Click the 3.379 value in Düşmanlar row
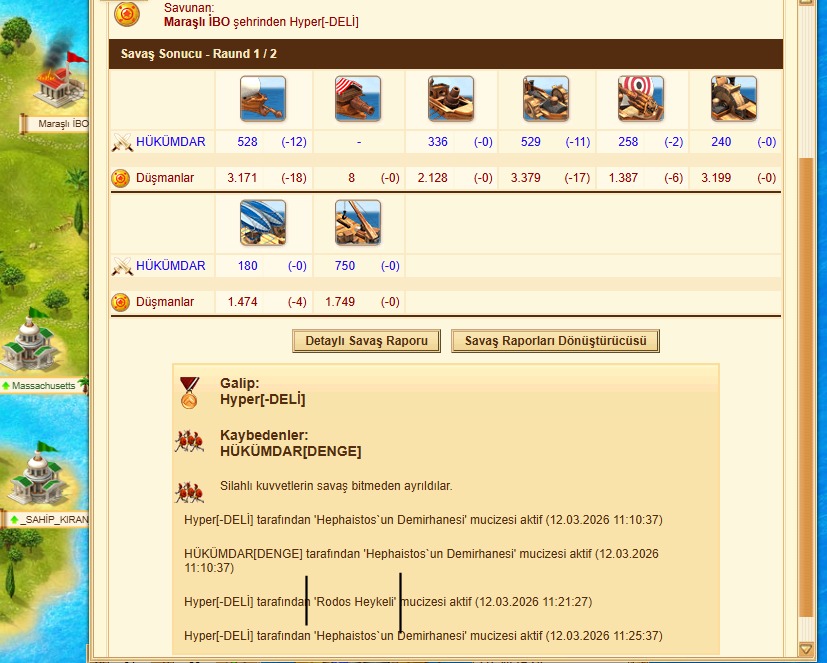827x663 pixels. point(525,178)
